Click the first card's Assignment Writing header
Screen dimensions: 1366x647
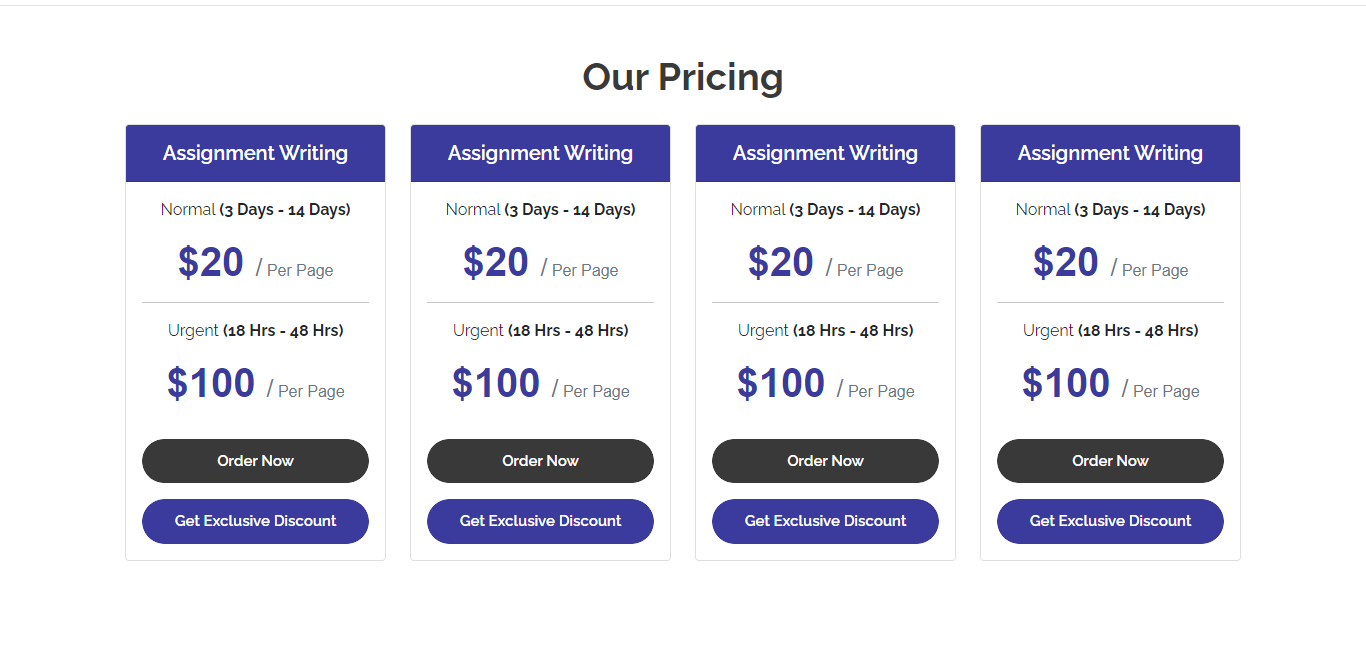pos(255,153)
